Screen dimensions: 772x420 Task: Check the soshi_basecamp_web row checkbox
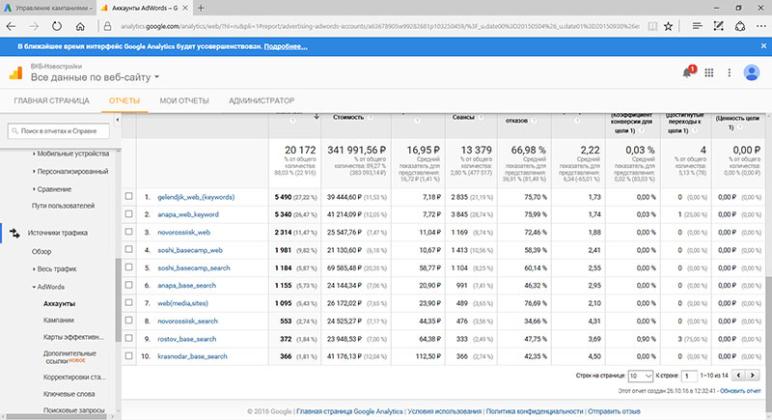click(129, 250)
